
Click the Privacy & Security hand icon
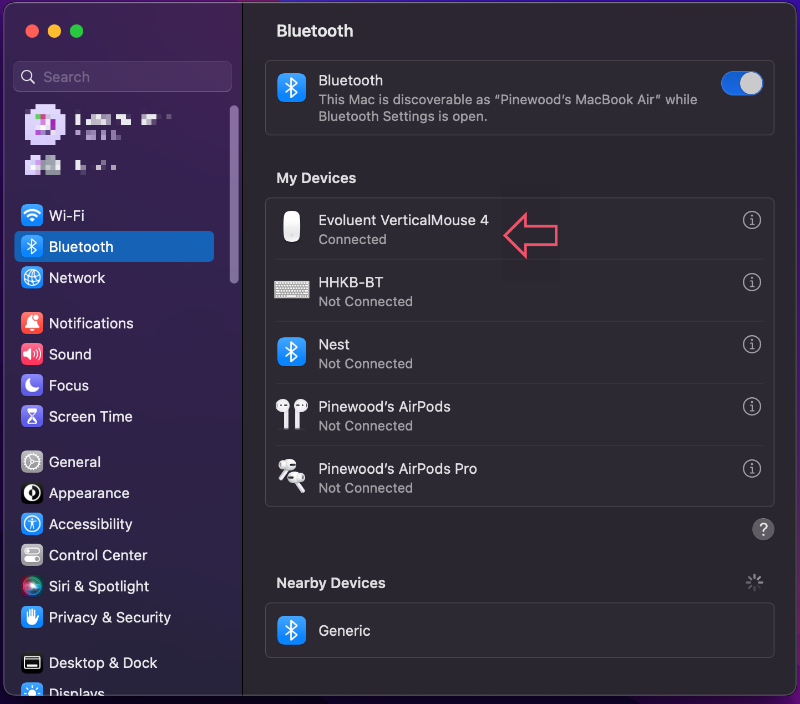click(x=32, y=618)
